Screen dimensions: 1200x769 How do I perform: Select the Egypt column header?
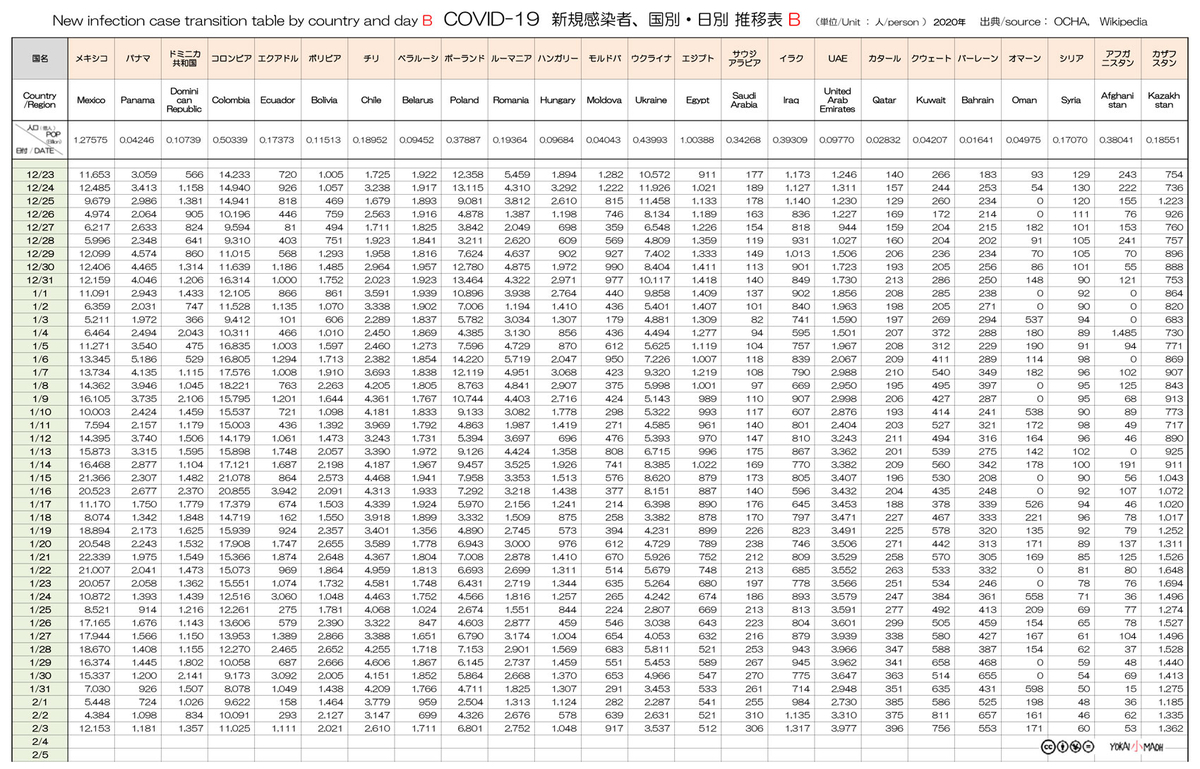[x=697, y=100]
